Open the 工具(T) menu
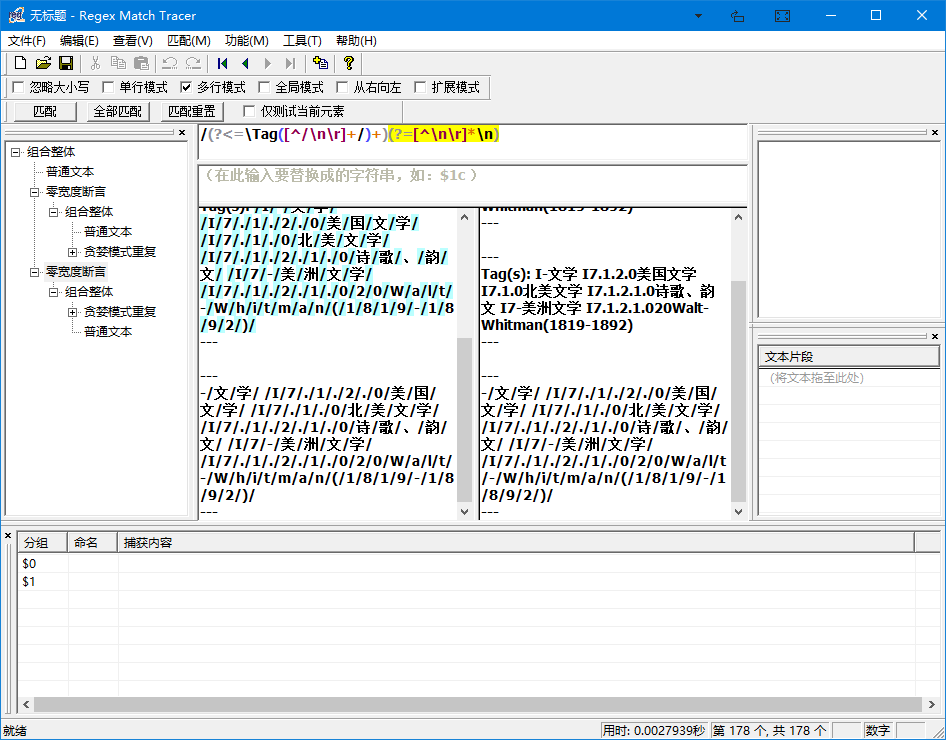Viewport: 946px width, 740px height. (302, 41)
